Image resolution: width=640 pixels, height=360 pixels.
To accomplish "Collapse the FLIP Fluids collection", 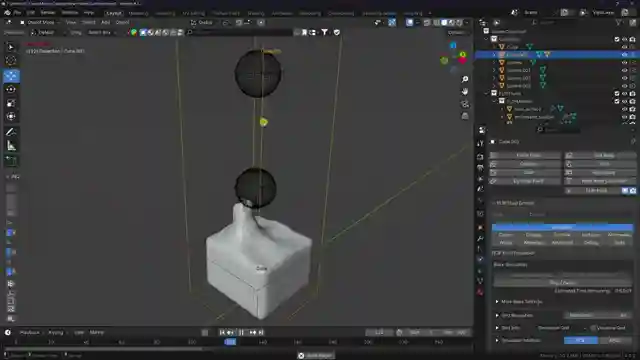I will pyautogui.click(x=487, y=93).
